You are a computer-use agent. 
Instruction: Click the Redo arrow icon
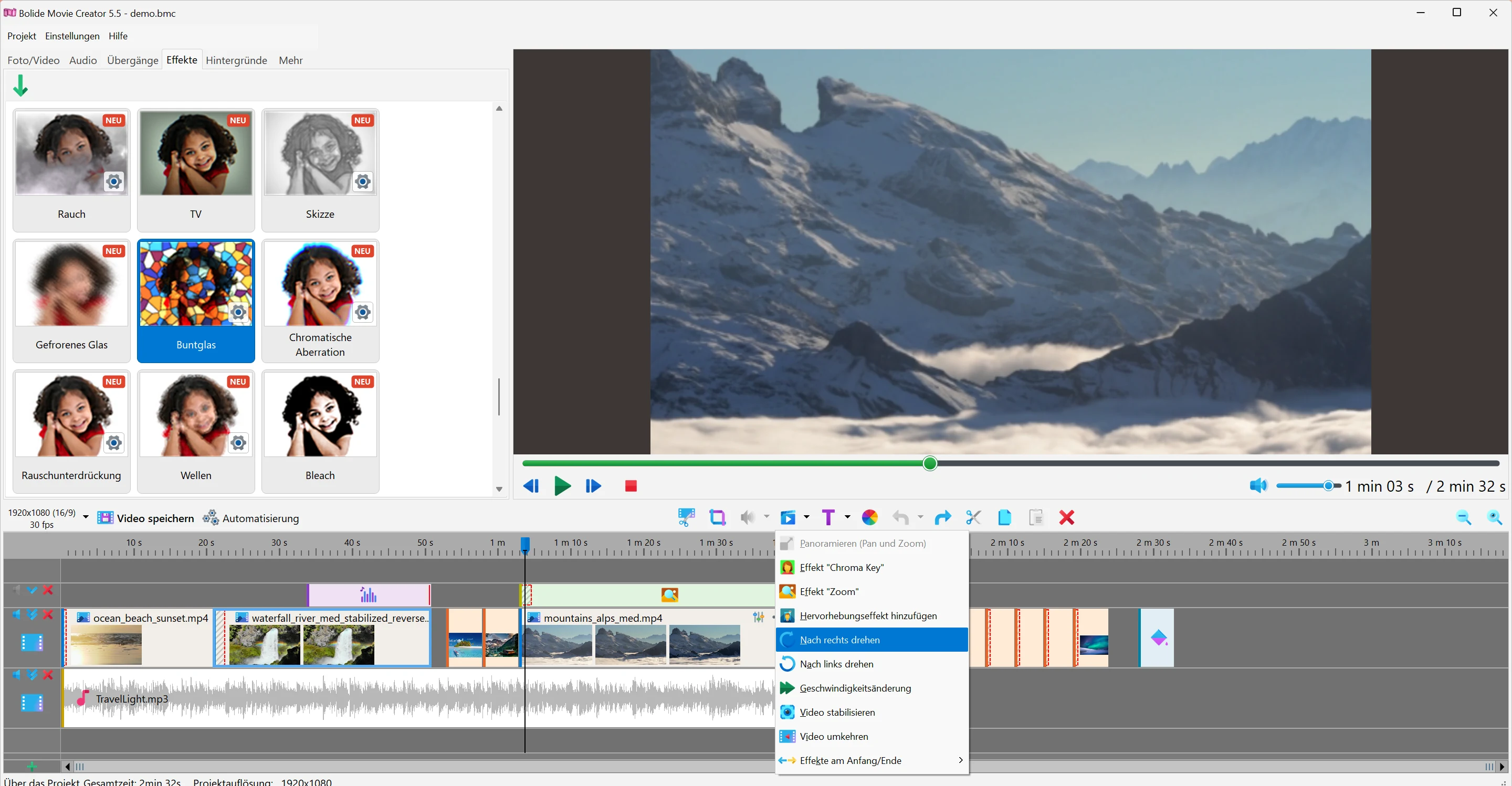pyautogui.click(x=943, y=517)
